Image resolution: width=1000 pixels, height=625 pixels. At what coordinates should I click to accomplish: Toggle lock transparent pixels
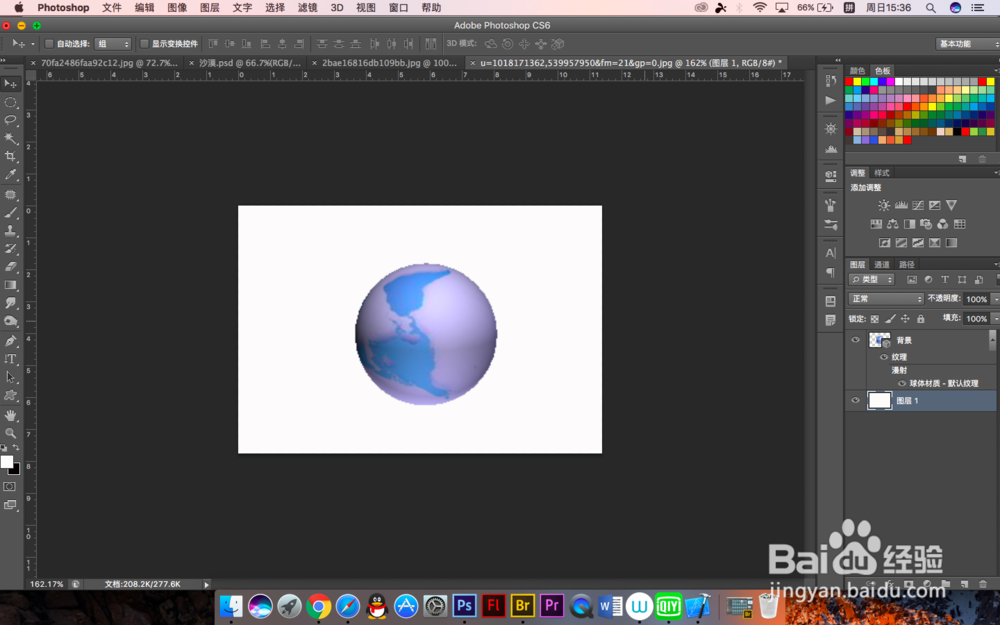tap(874, 319)
